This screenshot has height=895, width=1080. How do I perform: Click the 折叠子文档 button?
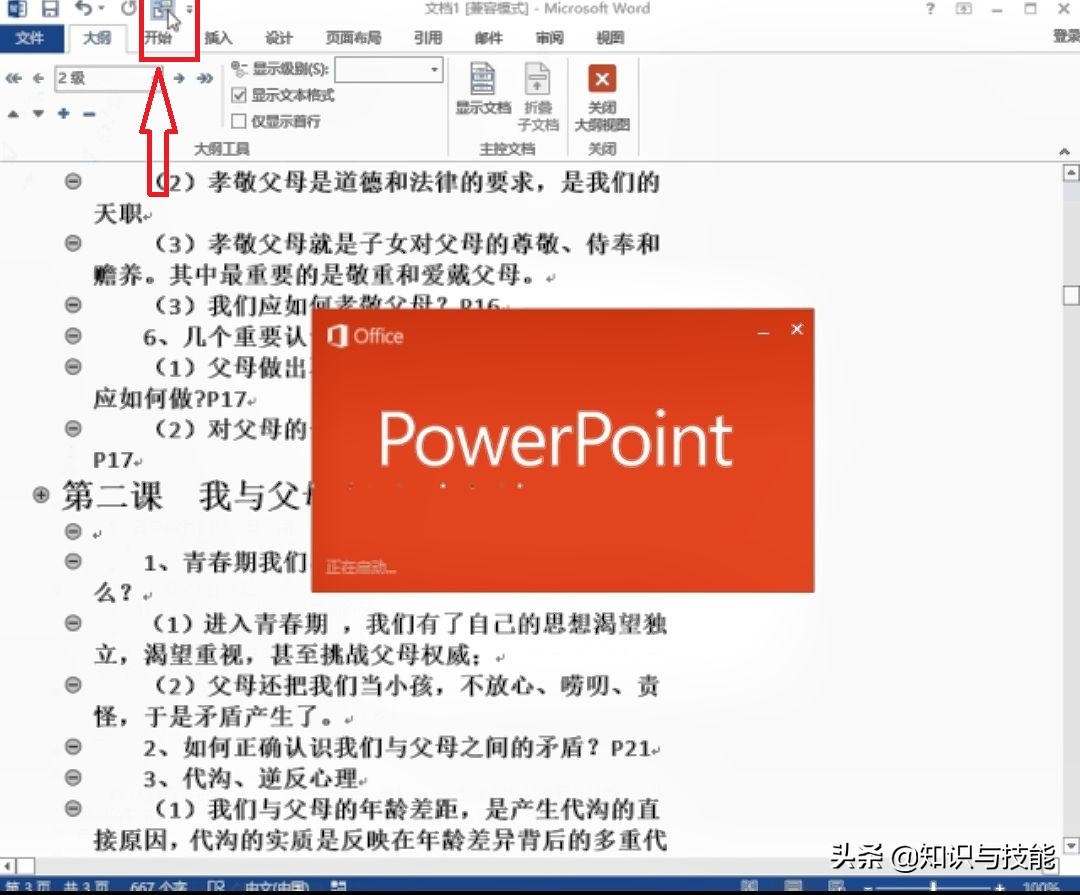[x=538, y=96]
